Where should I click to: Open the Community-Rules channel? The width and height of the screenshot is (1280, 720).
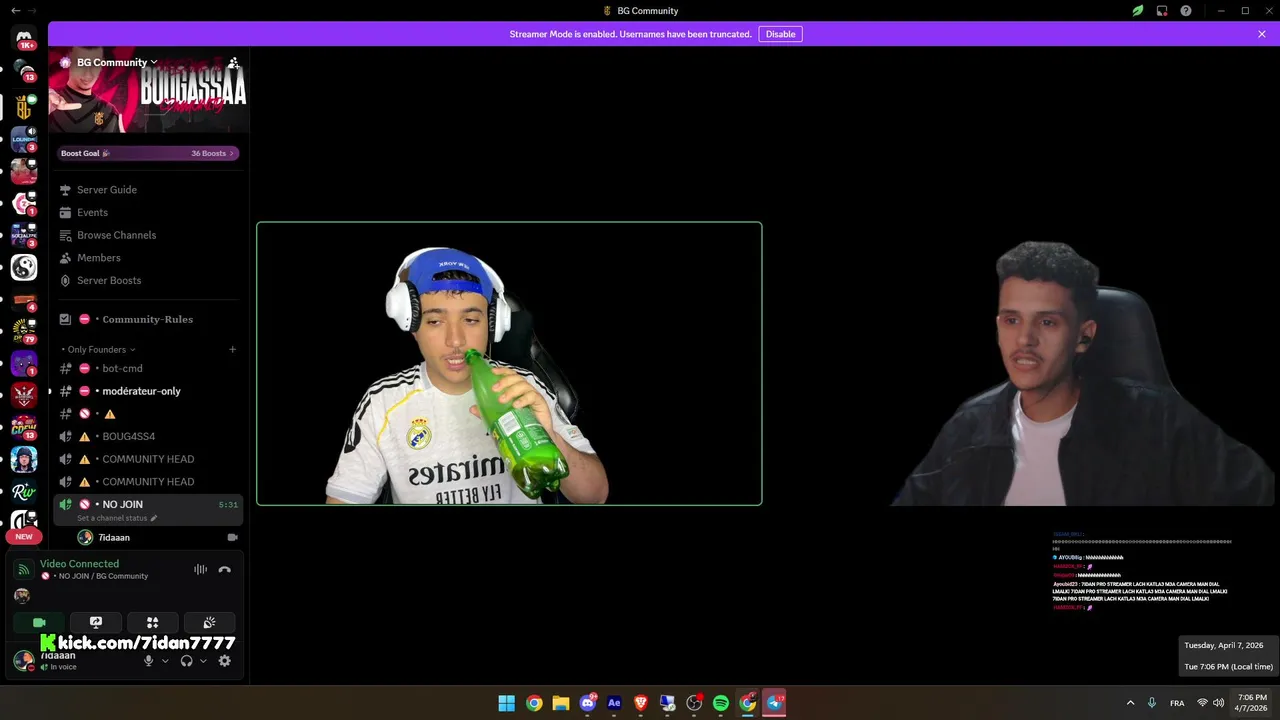point(148,319)
